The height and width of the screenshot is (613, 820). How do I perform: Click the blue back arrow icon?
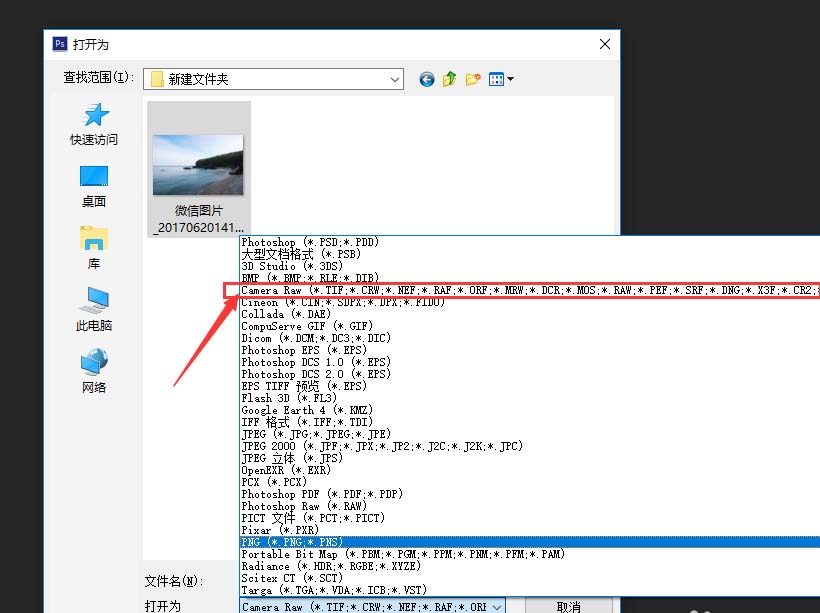tap(427, 79)
